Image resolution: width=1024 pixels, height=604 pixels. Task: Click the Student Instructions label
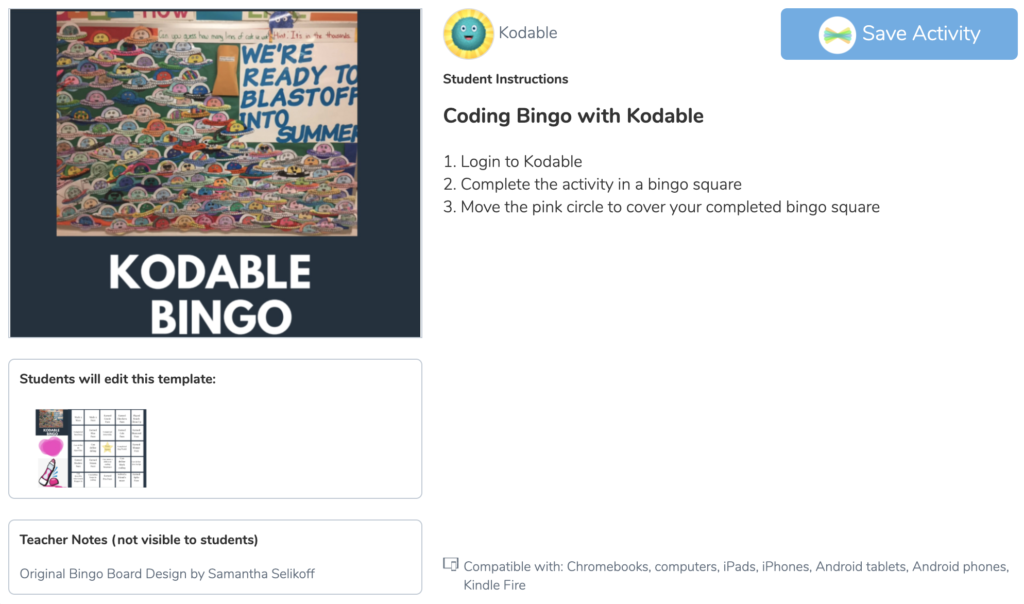(x=505, y=79)
